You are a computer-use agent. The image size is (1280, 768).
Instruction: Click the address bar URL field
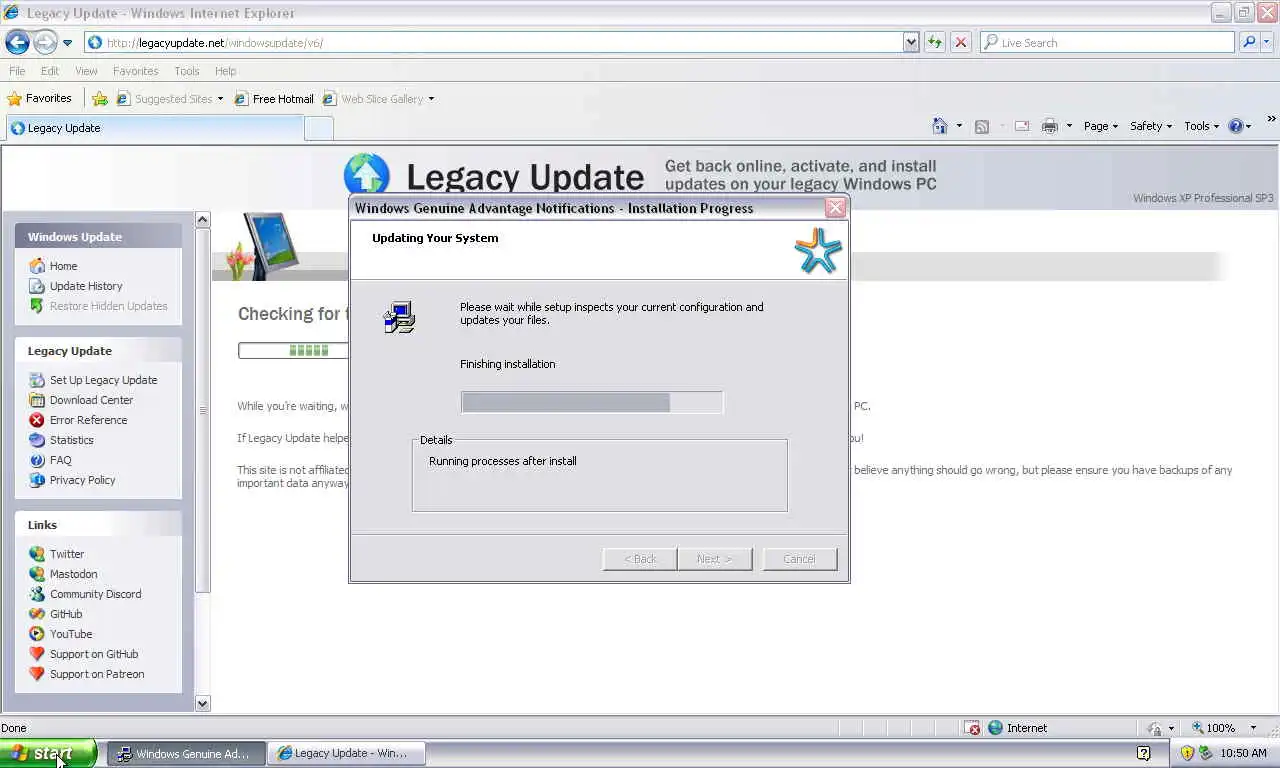point(494,42)
